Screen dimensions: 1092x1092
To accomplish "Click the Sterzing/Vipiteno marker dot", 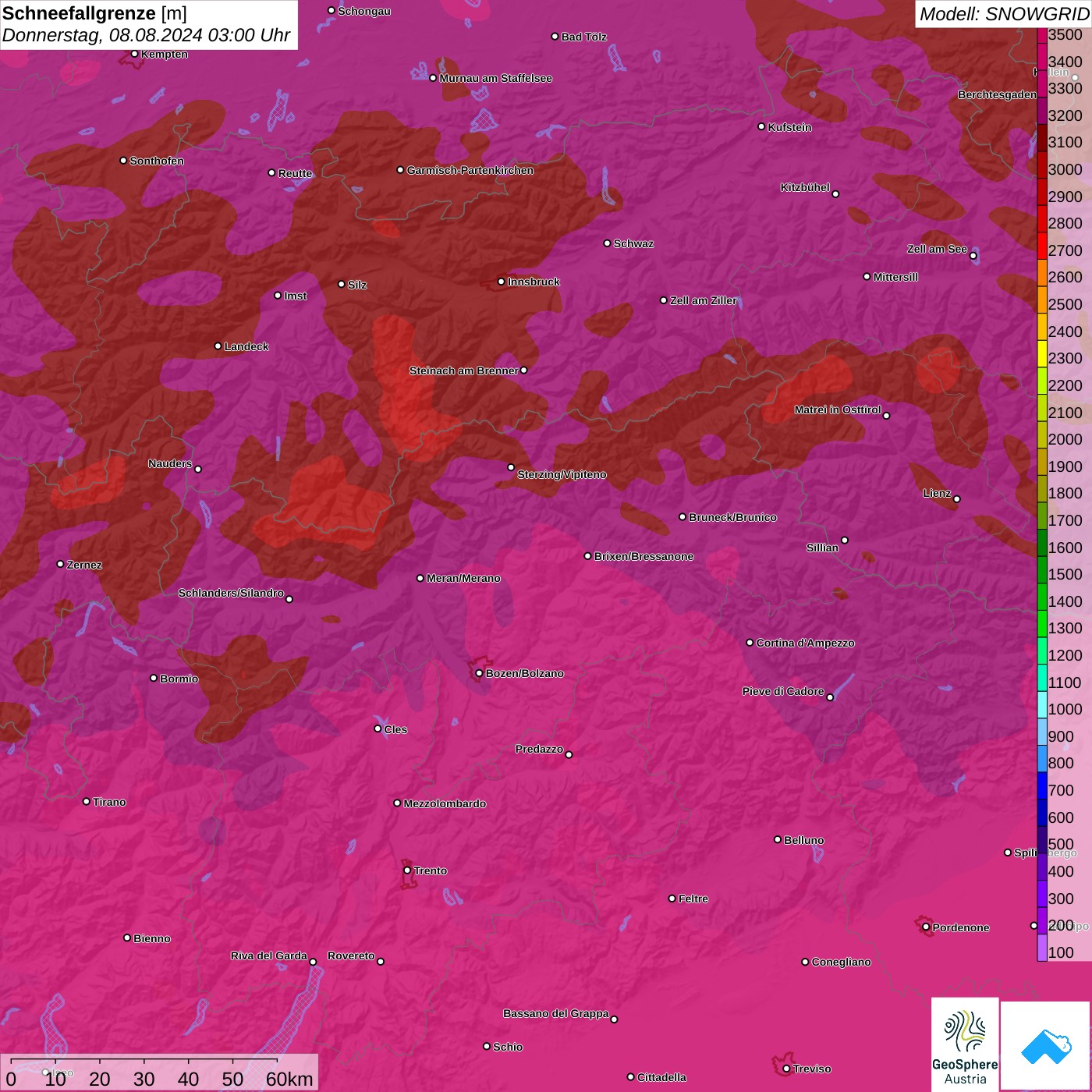I will click(511, 467).
